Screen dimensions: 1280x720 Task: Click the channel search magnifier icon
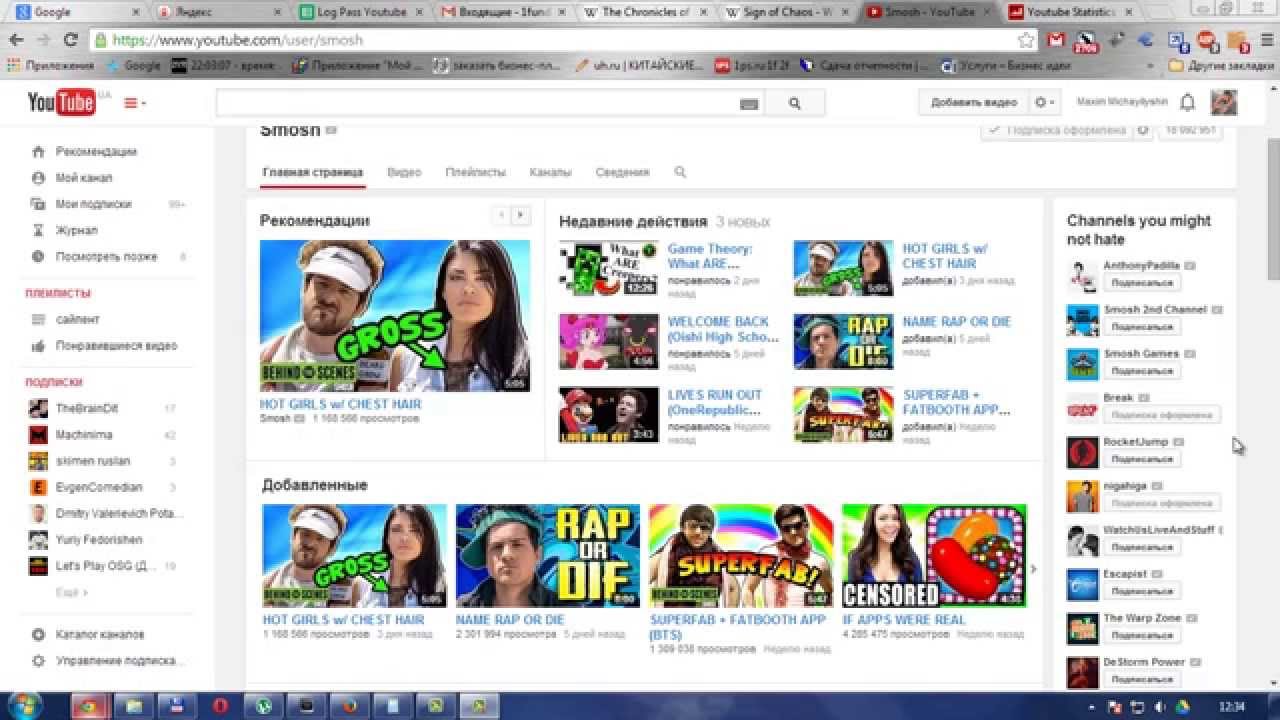coord(680,172)
